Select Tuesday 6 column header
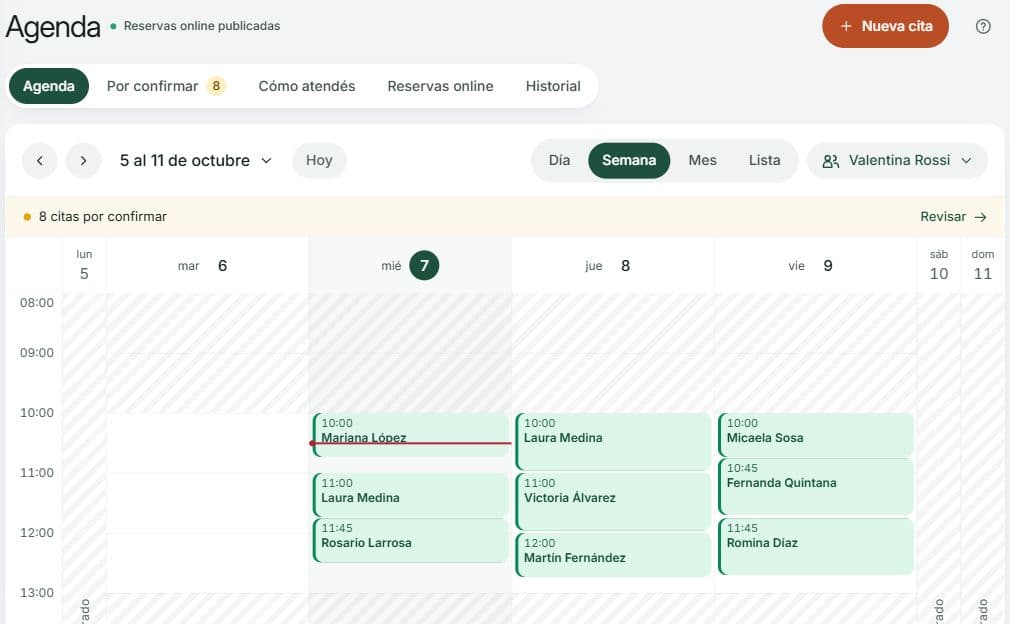This screenshot has width=1010, height=624. 207,265
